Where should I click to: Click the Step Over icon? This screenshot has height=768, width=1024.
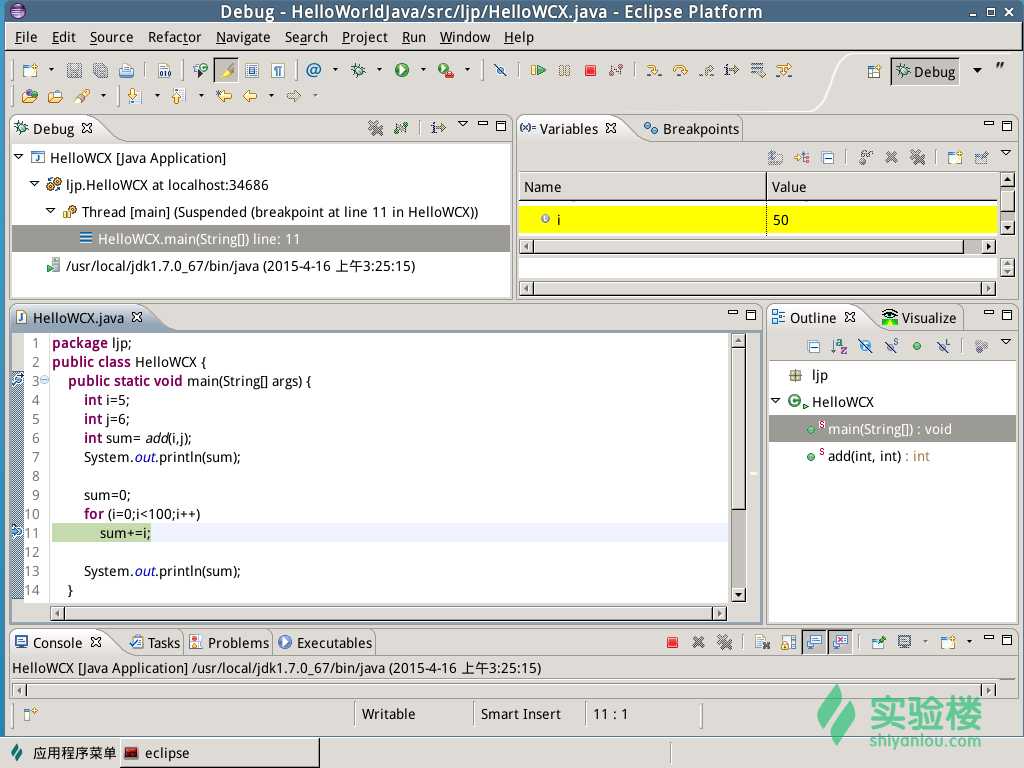click(680, 71)
